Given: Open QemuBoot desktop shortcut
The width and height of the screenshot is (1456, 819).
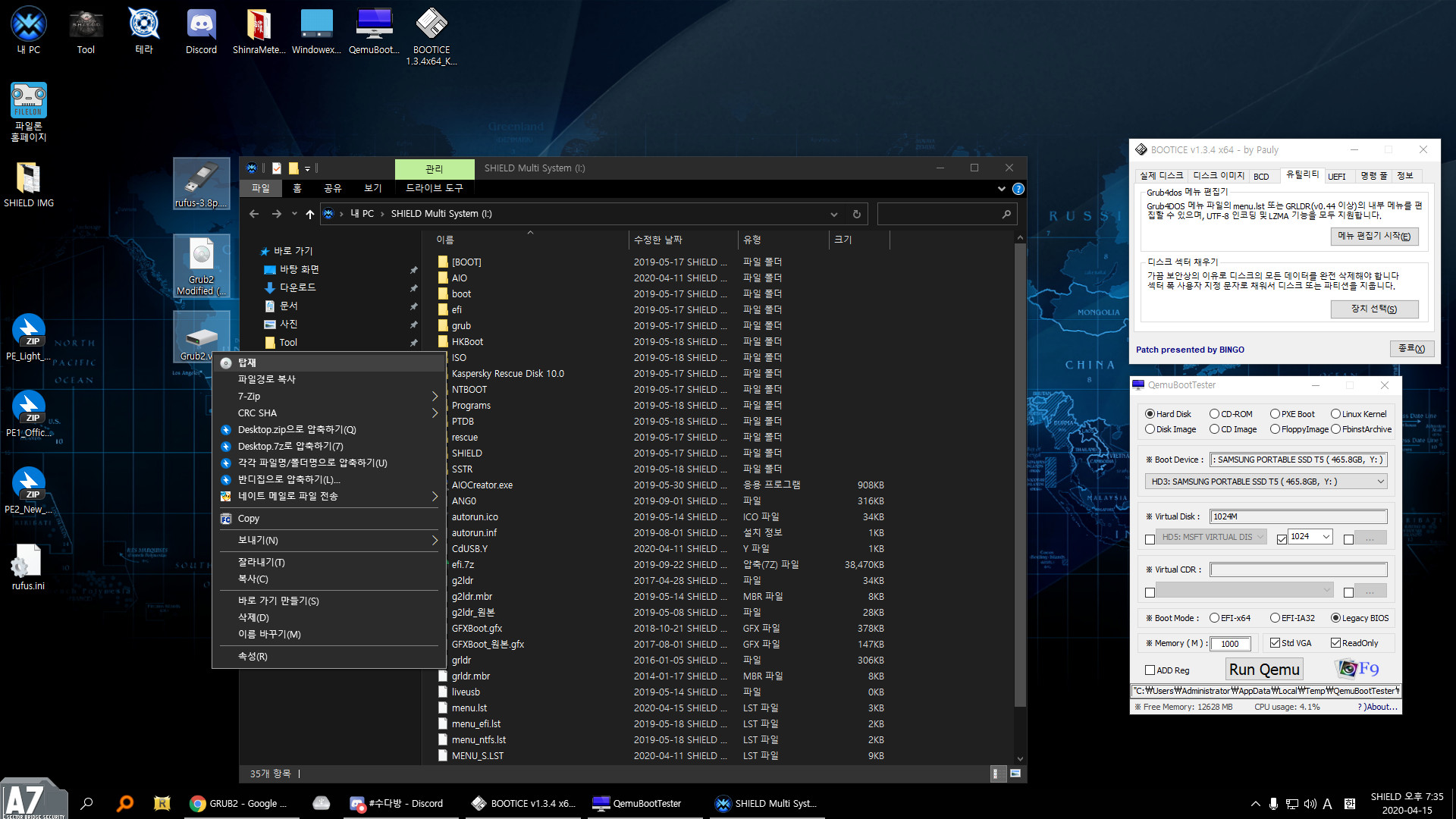Looking at the screenshot, I should 374,30.
